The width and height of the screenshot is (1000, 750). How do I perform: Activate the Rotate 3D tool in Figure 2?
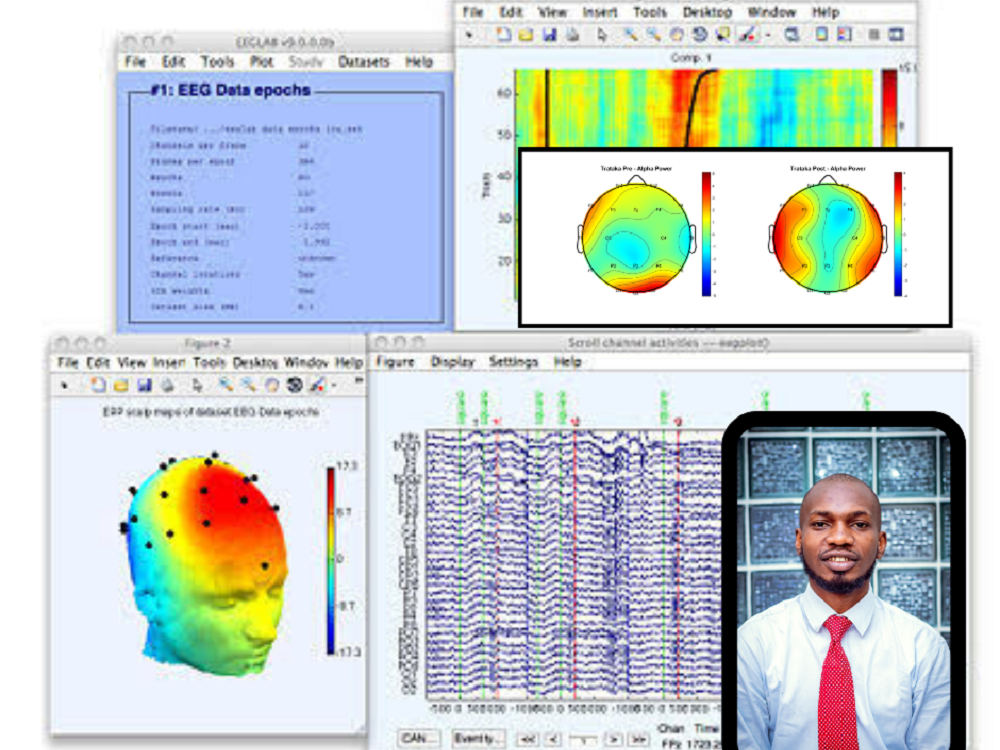pos(292,384)
